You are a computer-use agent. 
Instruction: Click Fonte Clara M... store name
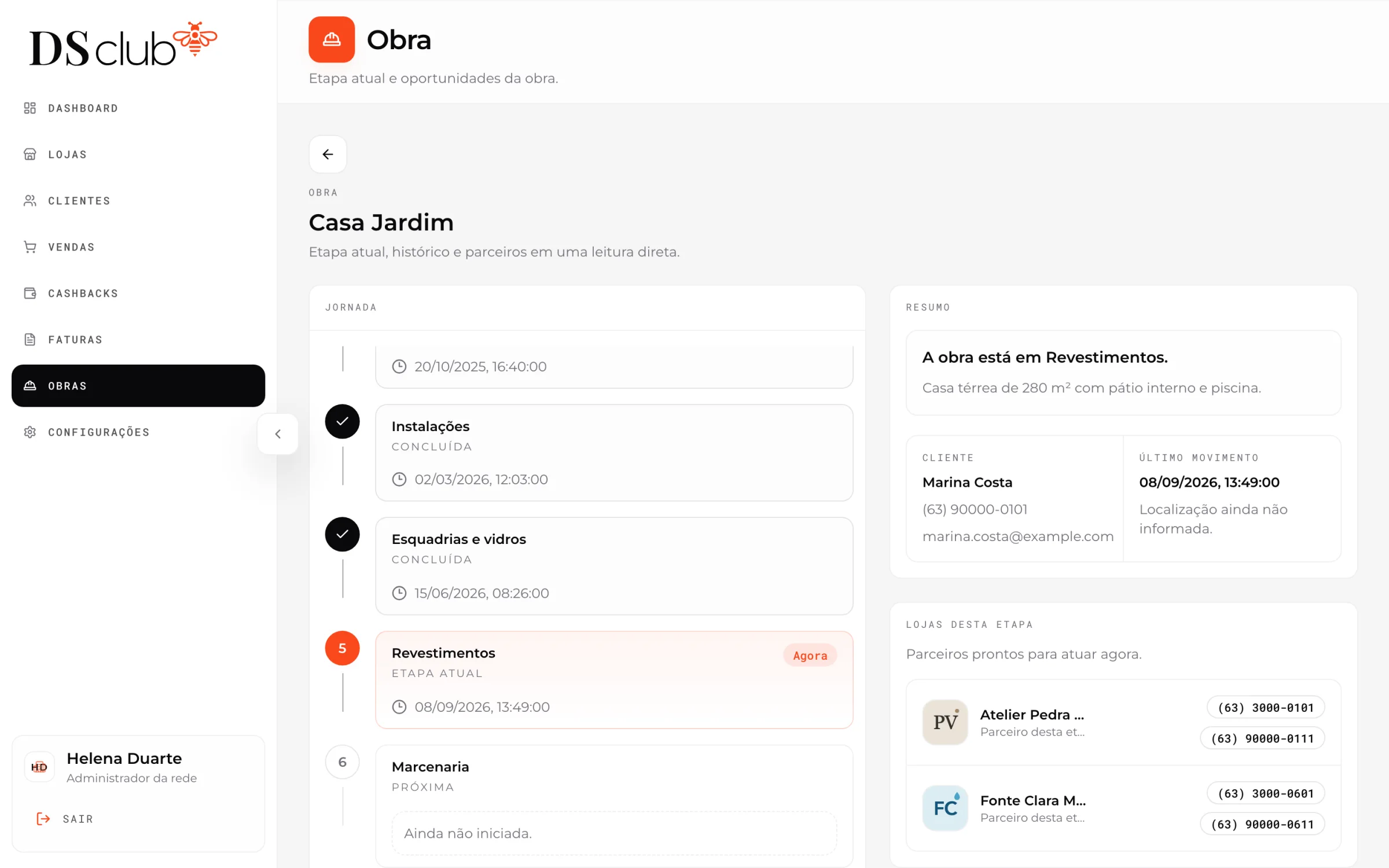click(x=1033, y=801)
